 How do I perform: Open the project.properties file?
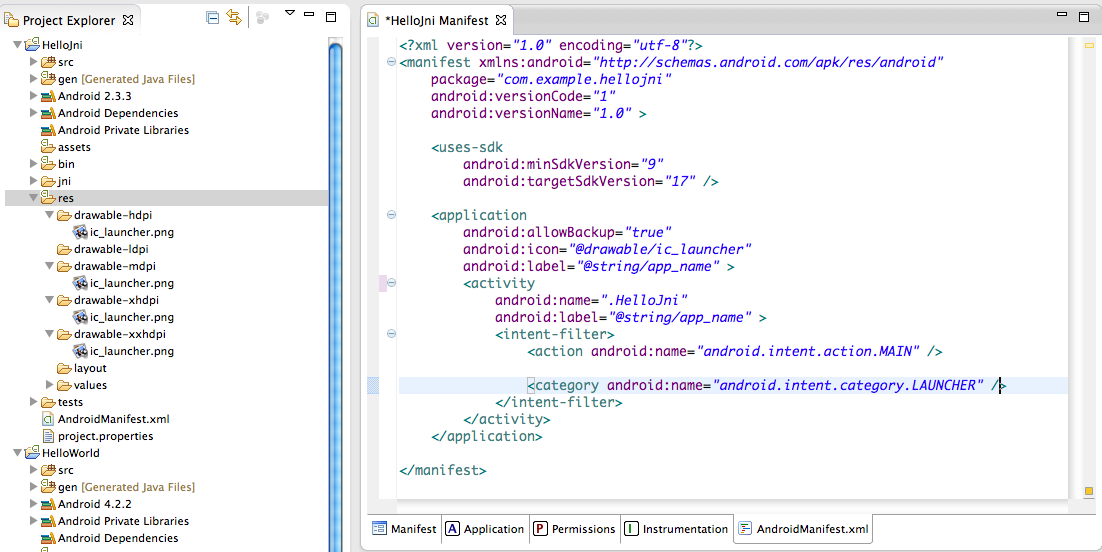coord(105,436)
